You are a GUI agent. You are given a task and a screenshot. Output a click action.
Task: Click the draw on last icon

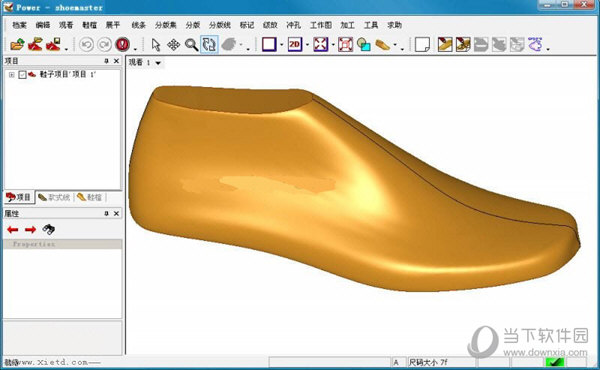(x=445, y=44)
